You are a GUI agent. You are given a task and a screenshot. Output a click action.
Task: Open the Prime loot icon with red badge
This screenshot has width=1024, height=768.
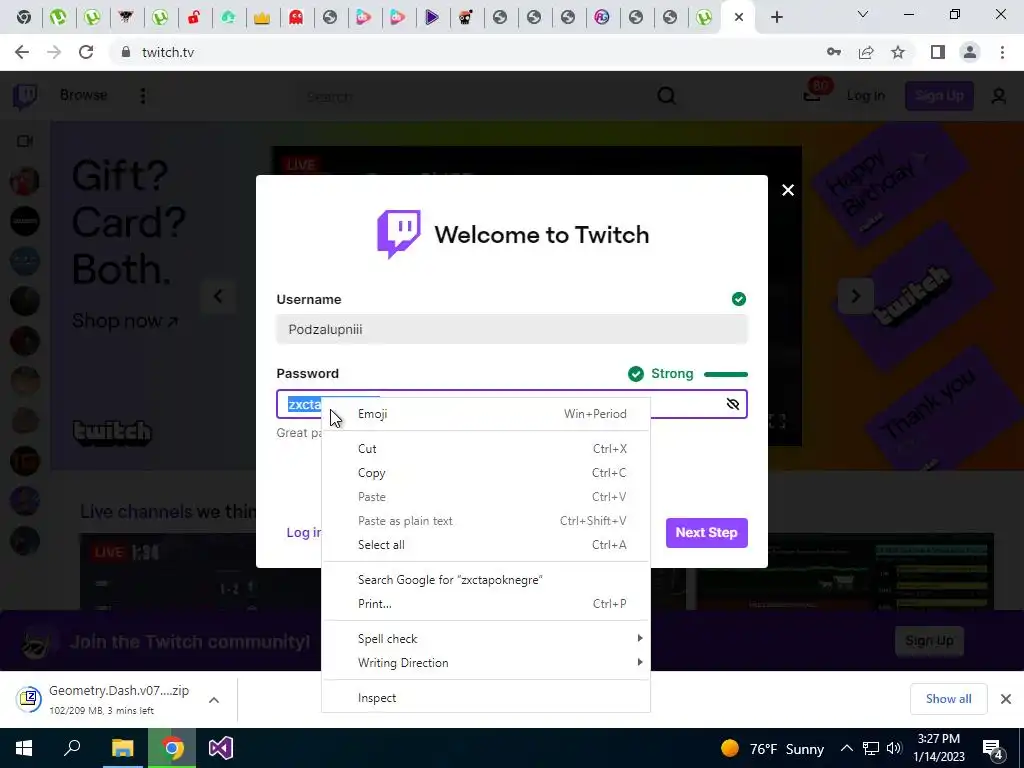point(813,95)
